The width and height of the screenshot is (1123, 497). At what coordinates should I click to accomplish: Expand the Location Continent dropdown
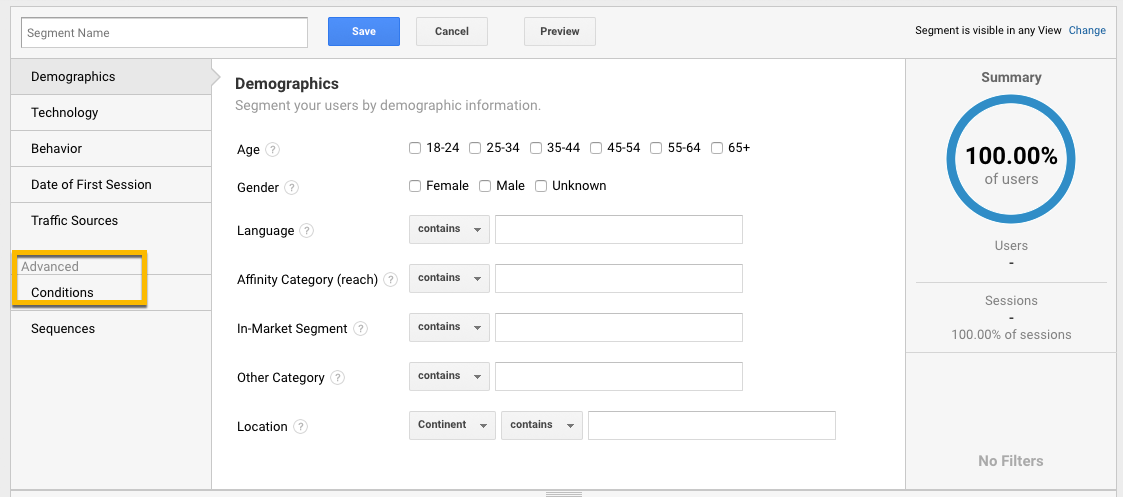pos(452,425)
